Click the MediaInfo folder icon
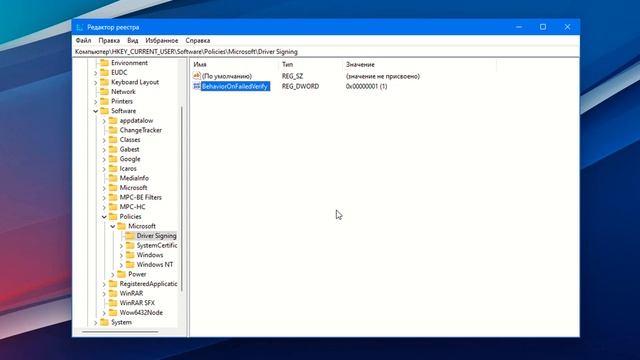Image resolution: width=640 pixels, height=360 pixels. [113, 178]
